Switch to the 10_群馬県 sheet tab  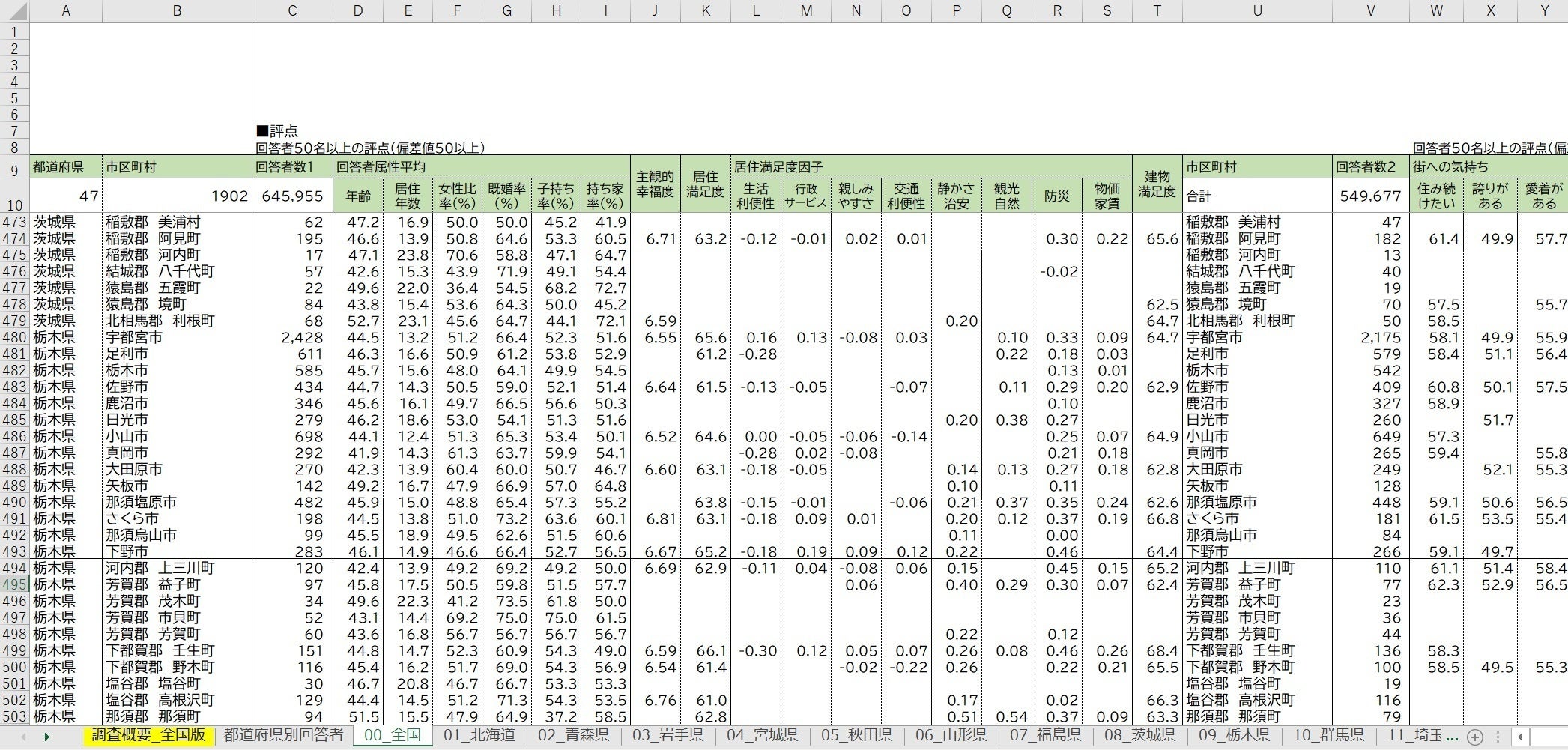[x=1329, y=735]
